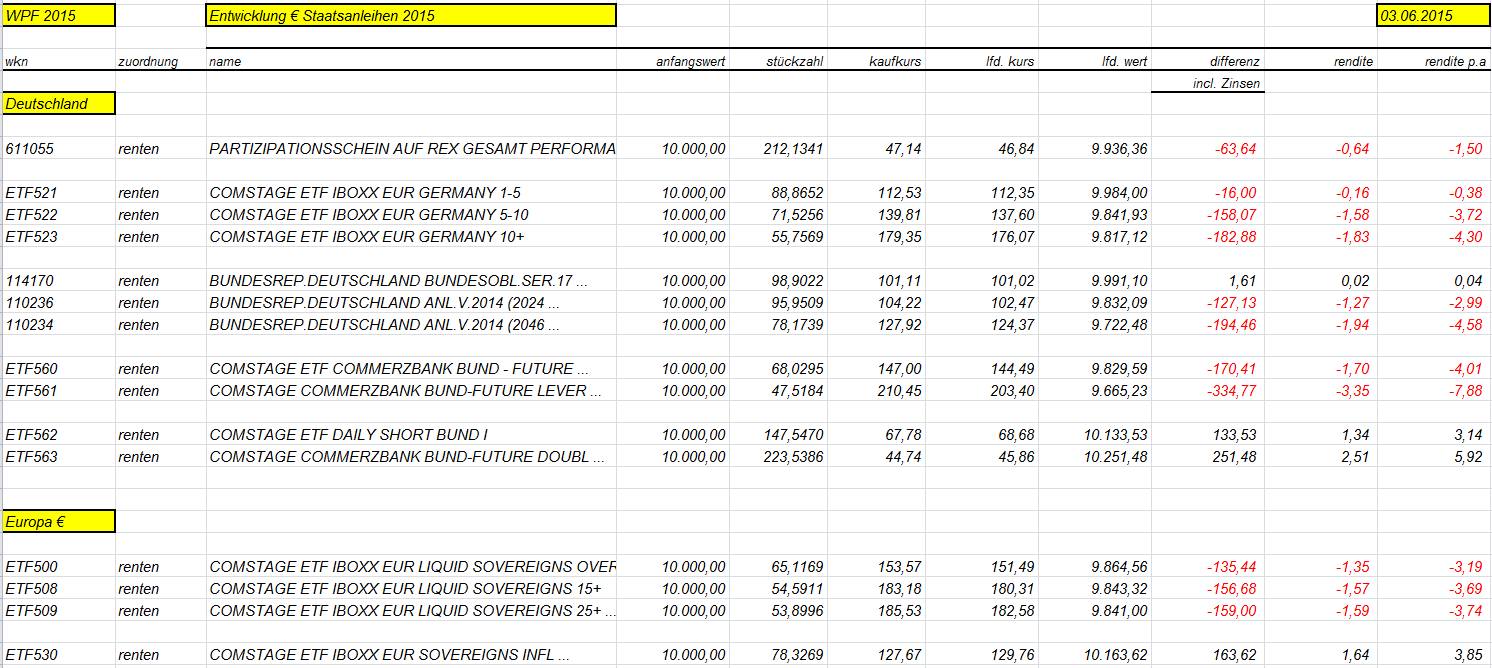1492x668 pixels.
Task: Click the lfd. kurs column header
Action: click(982, 61)
